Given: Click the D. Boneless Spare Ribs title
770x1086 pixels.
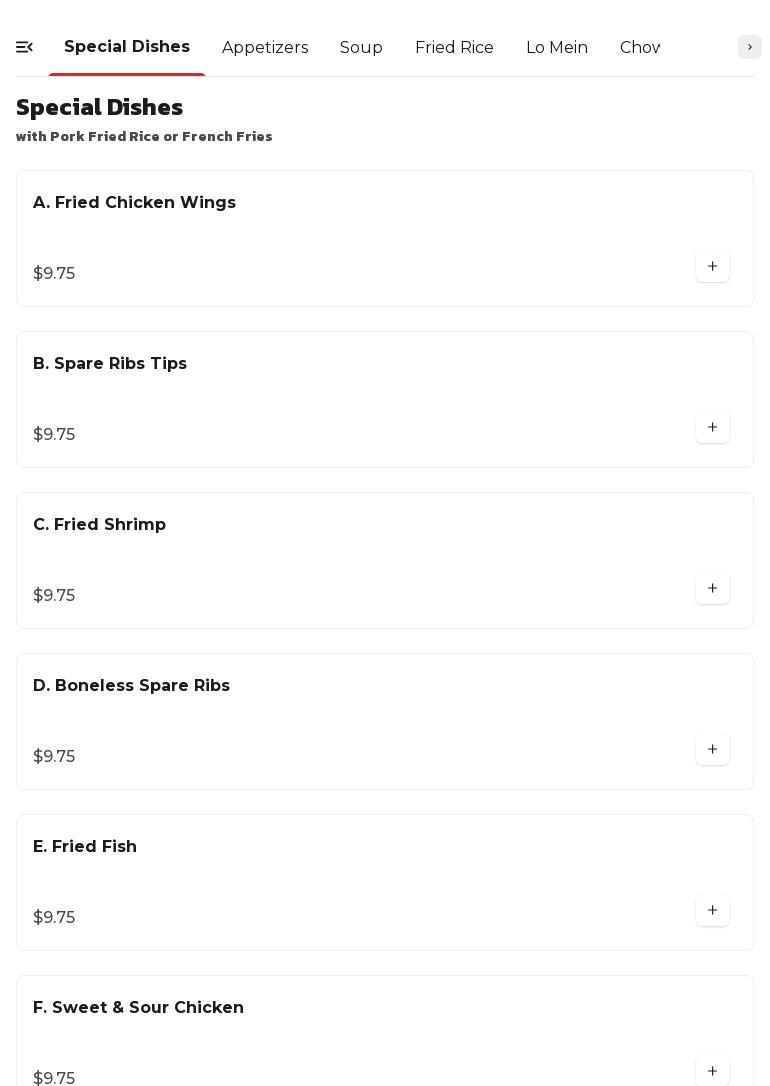Looking at the screenshot, I should click(132, 686).
